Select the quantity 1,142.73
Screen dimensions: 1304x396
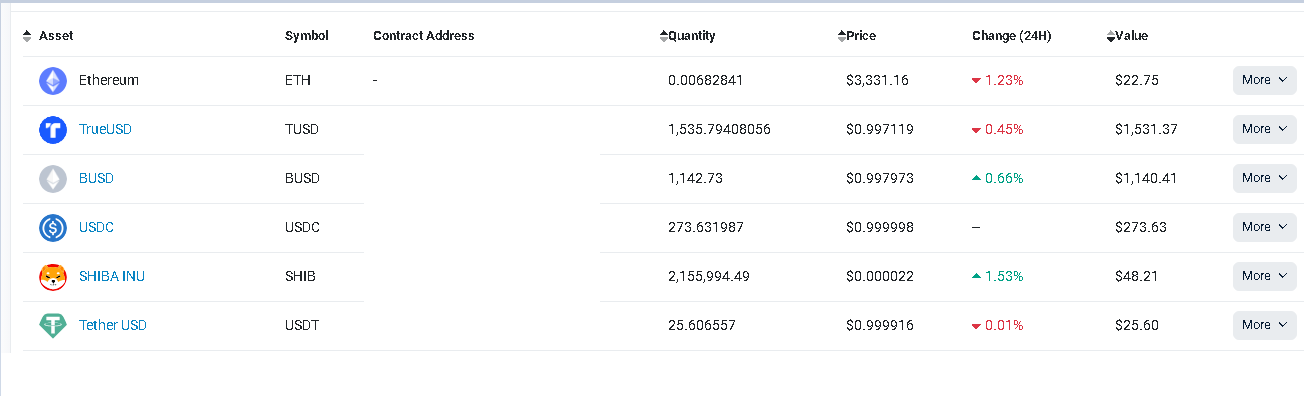coord(695,178)
